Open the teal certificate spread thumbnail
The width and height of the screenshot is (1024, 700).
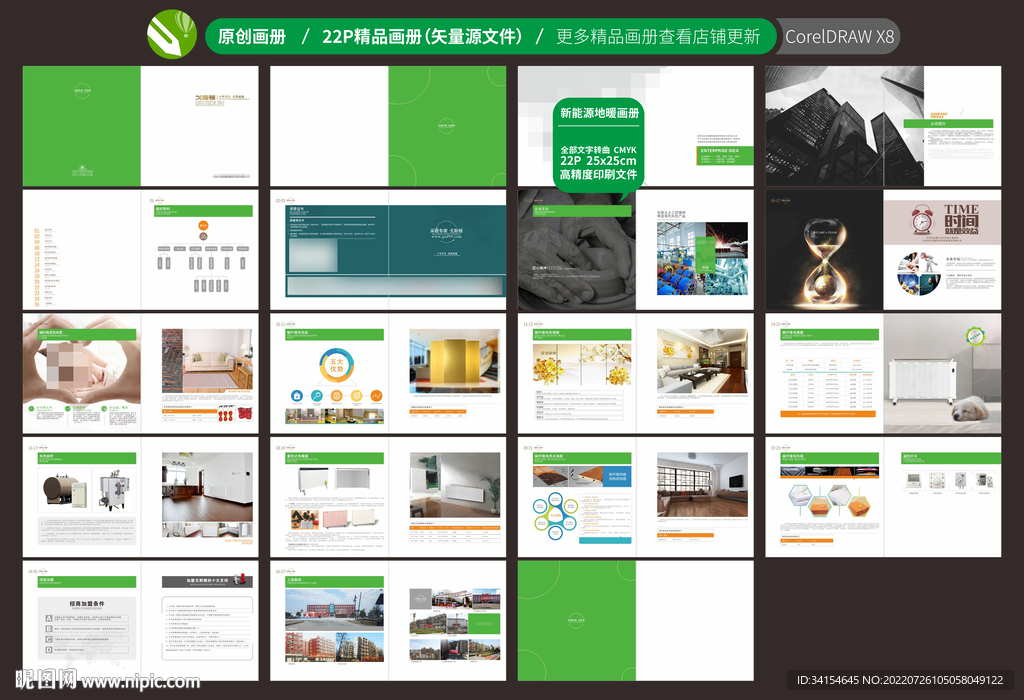[388, 249]
